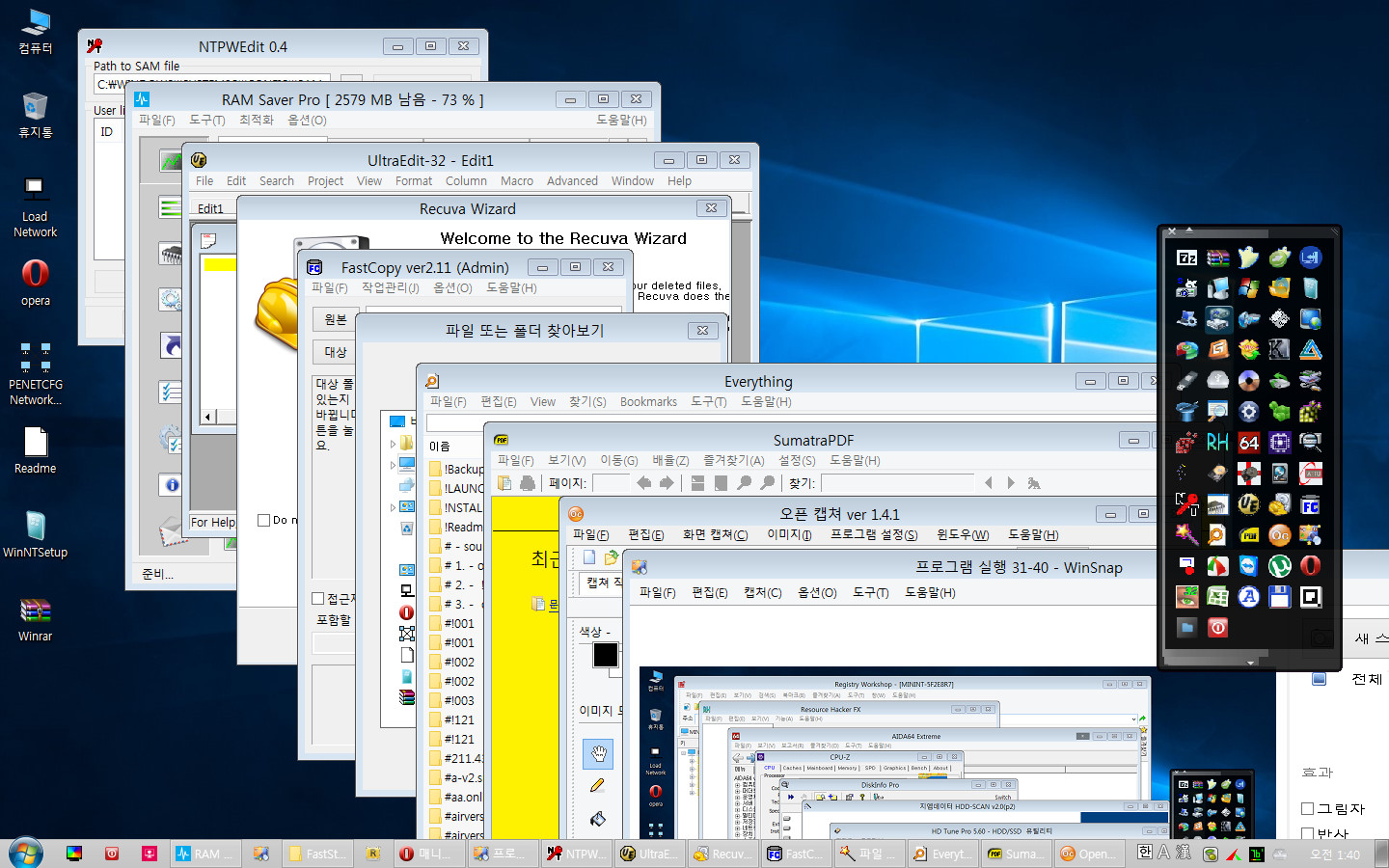This screenshot has width=1389, height=868.
Task: Launch uTorrent green icon in launcher panel
Action: [x=1280, y=566]
